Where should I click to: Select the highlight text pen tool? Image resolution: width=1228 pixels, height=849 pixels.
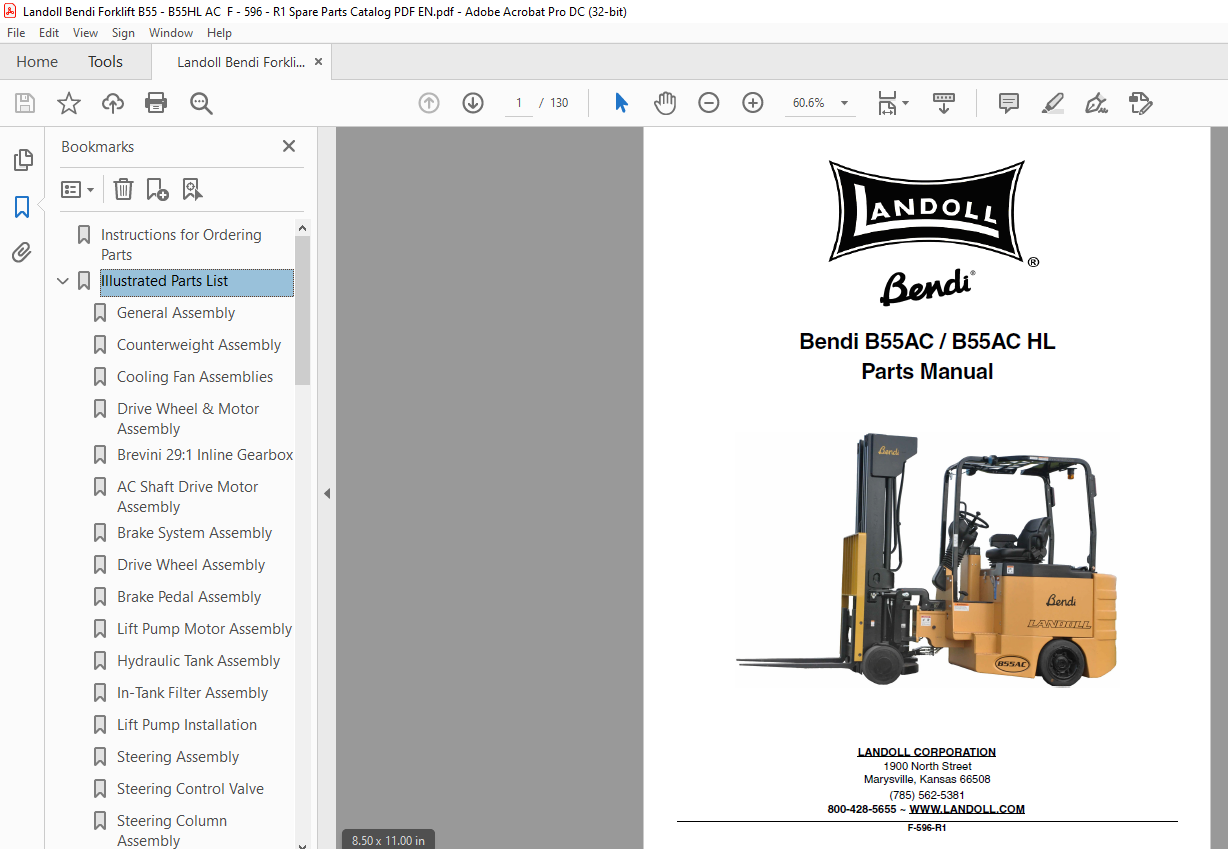pyautogui.click(x=1053, y=103)
